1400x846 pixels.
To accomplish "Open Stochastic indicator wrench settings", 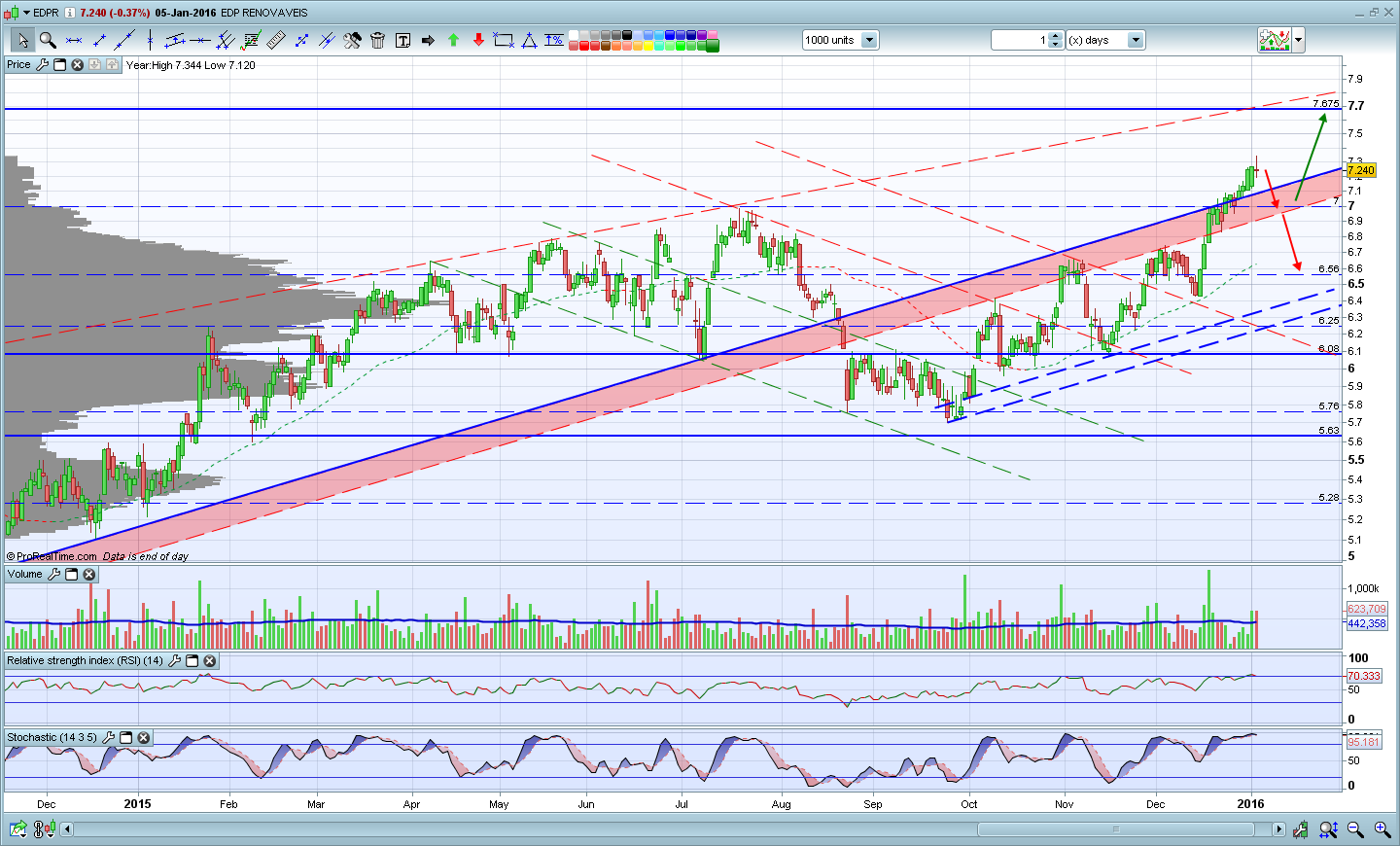I will point(109,738).
